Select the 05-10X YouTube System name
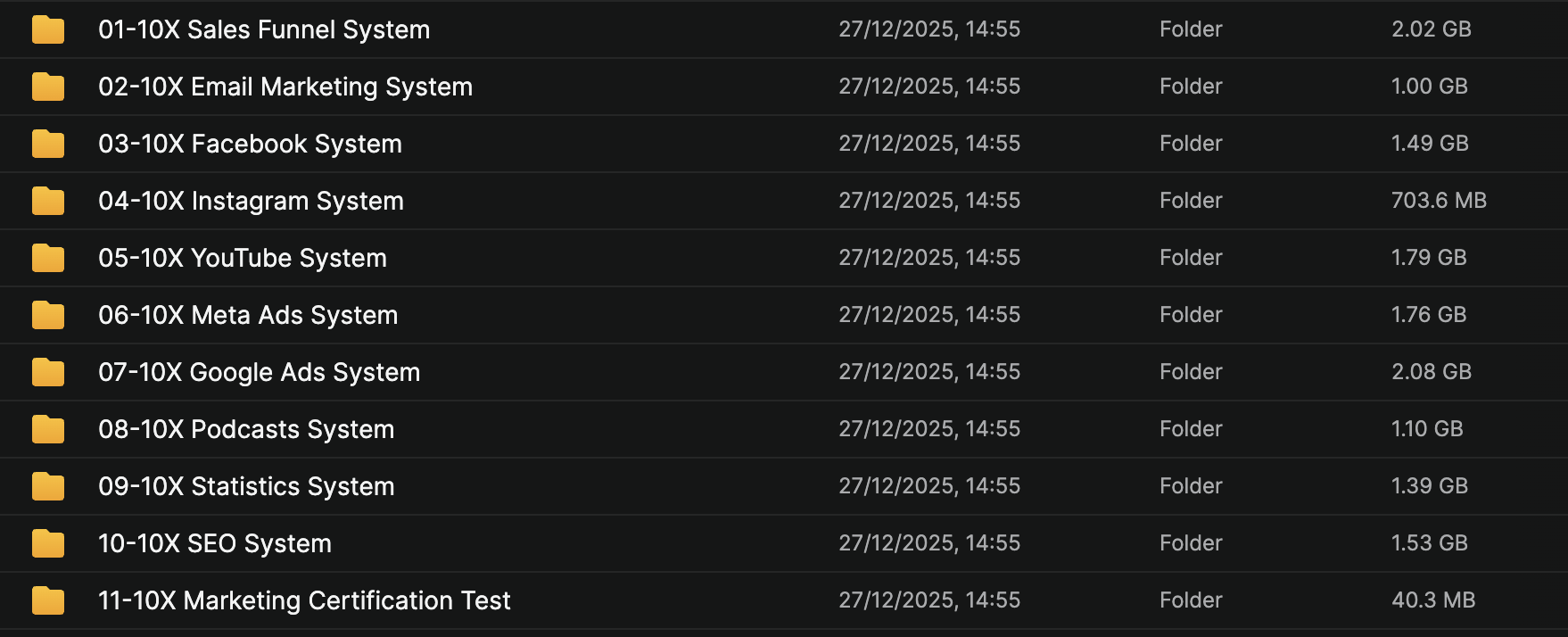Viewport: 1568px width, 637px height. click(243, 258)
